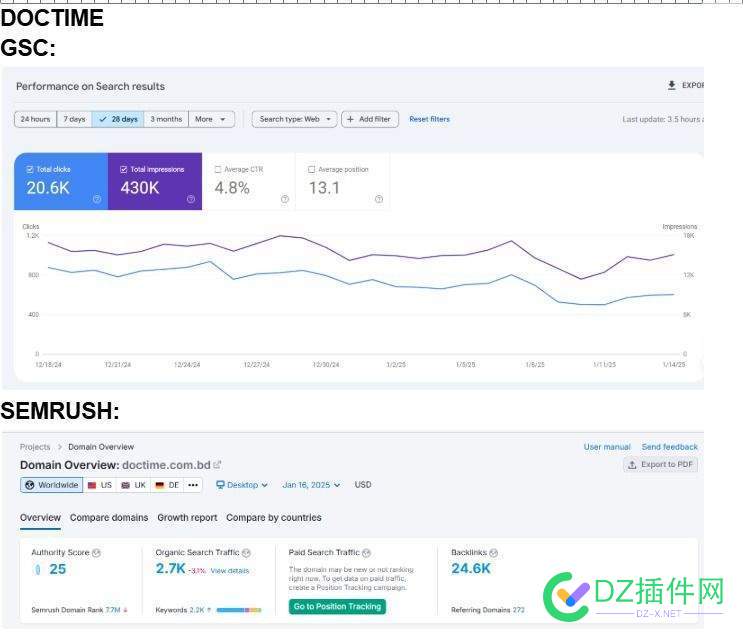Viewport: 743px width, 637px height.
Task: Click the Add filter button
Action: [x=370, y=119]
